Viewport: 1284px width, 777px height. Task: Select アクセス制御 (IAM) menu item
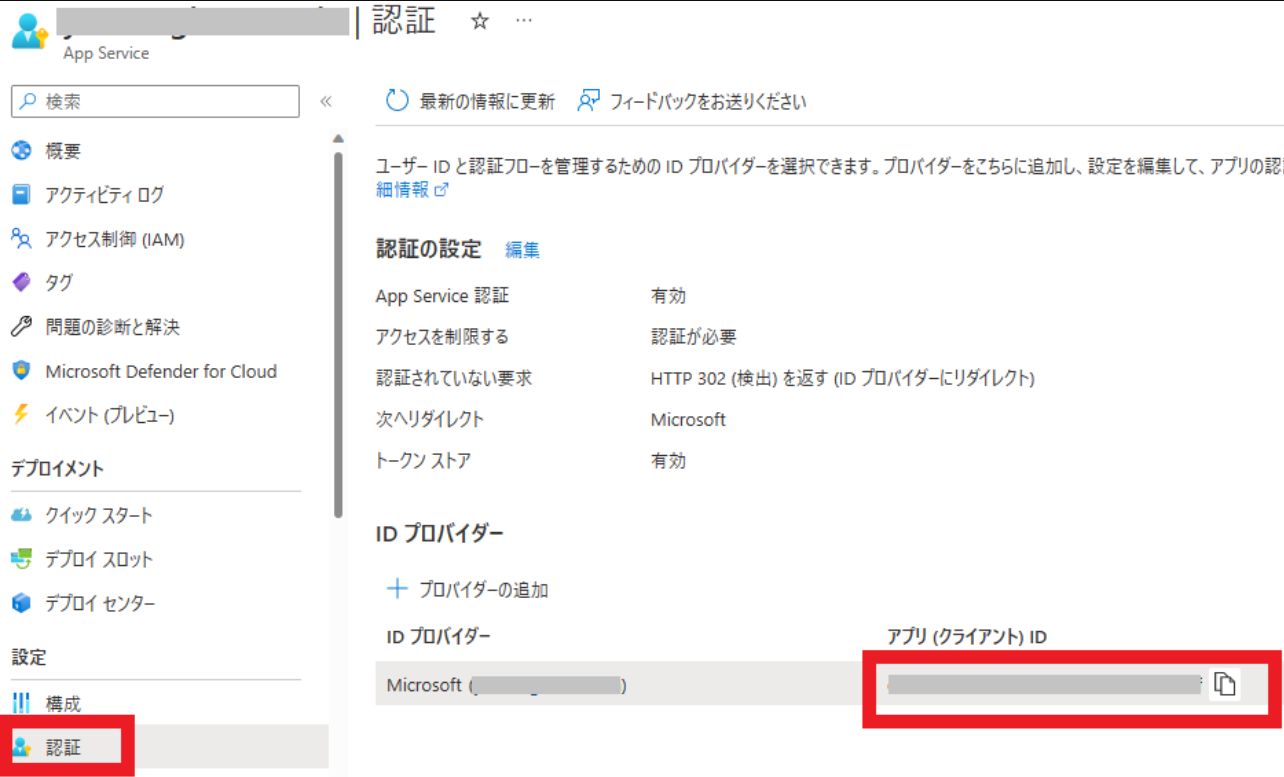[x=114, y=239]
